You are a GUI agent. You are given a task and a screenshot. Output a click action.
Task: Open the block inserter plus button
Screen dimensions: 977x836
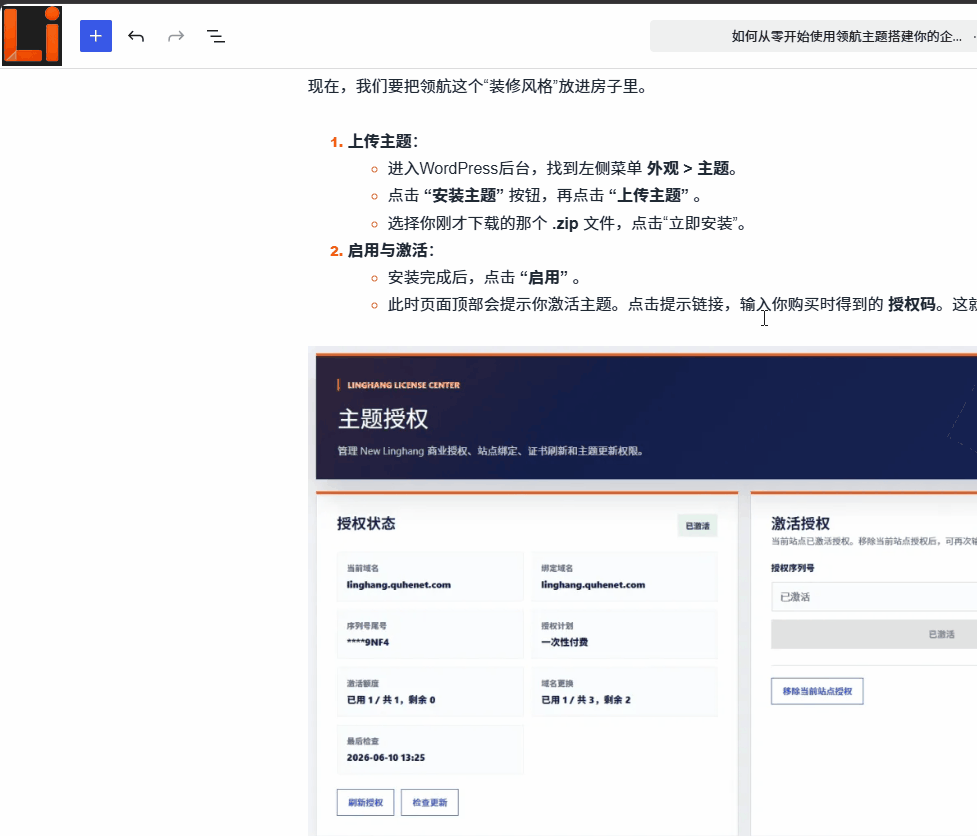point(96,36)
